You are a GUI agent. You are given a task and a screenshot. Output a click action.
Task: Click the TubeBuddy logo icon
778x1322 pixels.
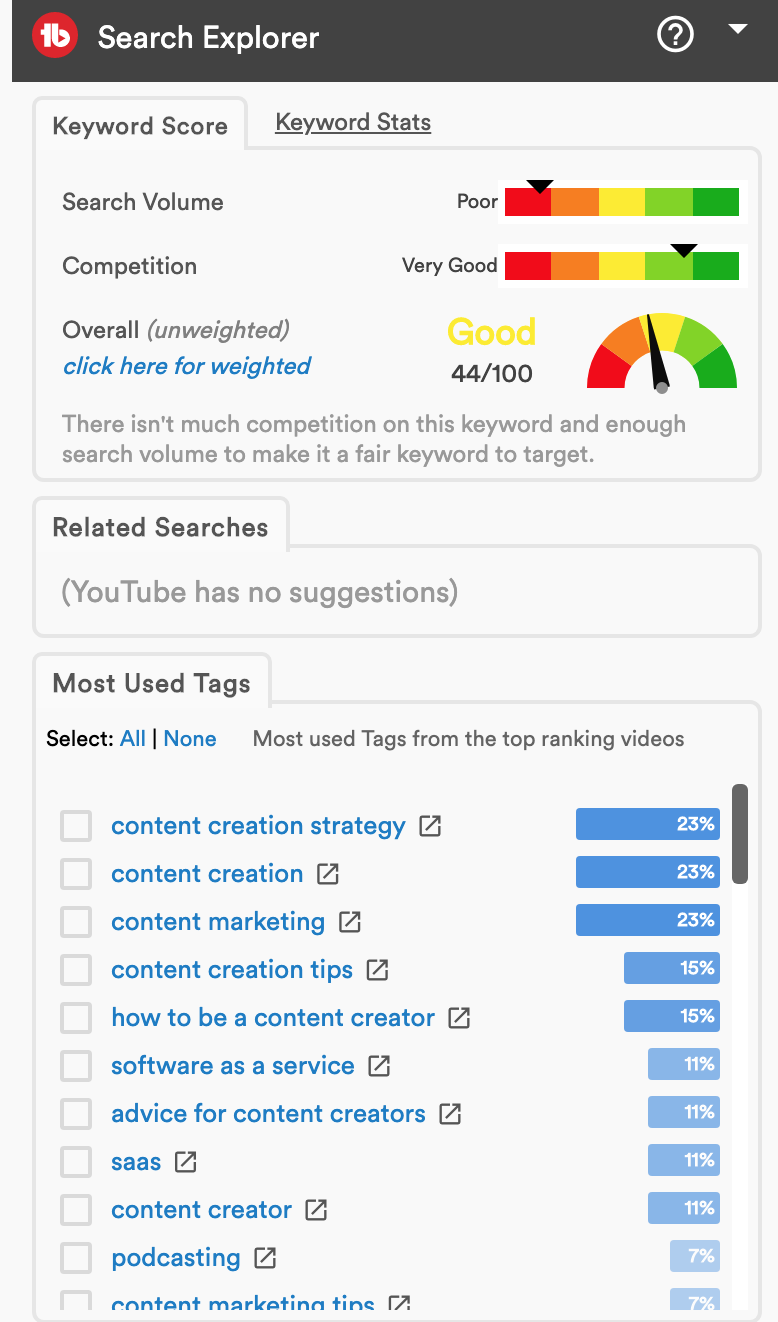tap(55, 38)
